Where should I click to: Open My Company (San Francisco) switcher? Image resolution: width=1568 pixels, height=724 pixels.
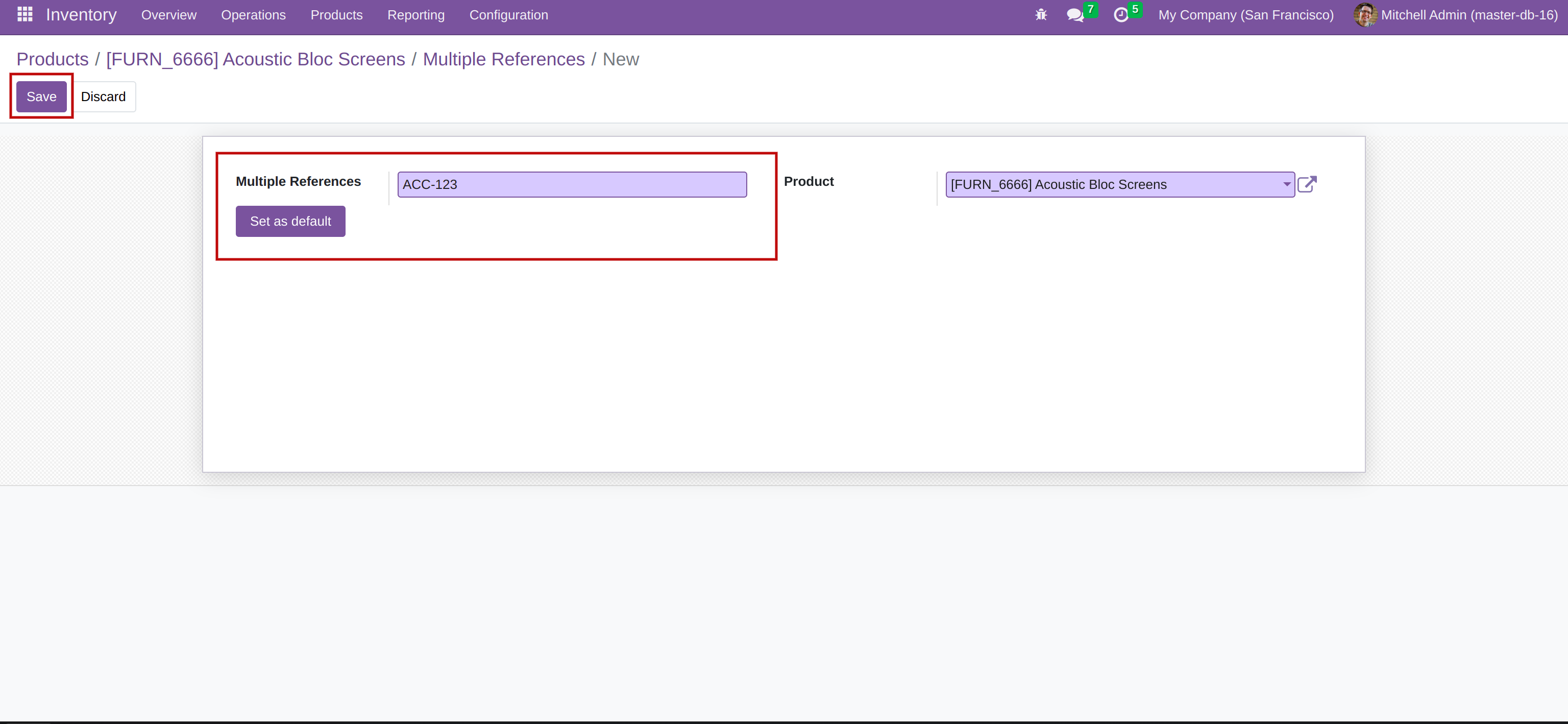click(x=1245, y=15)
